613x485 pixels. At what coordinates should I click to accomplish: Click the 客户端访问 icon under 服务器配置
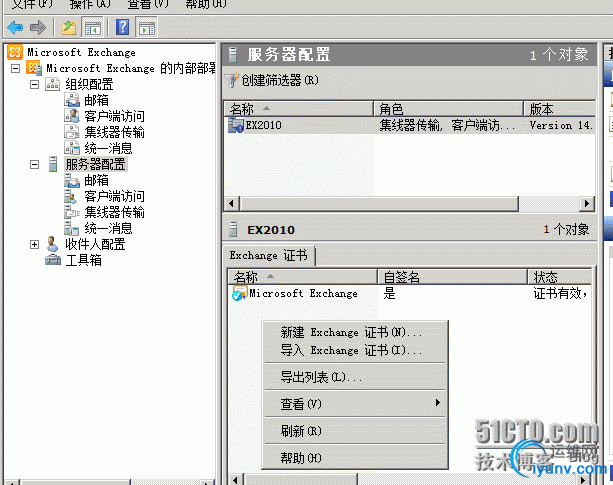(x=71, y=196)
